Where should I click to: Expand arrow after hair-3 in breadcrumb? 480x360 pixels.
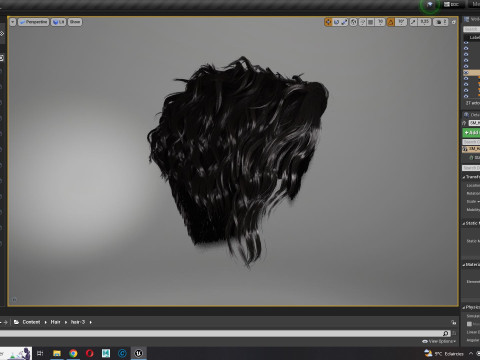(x=91, y=322)
